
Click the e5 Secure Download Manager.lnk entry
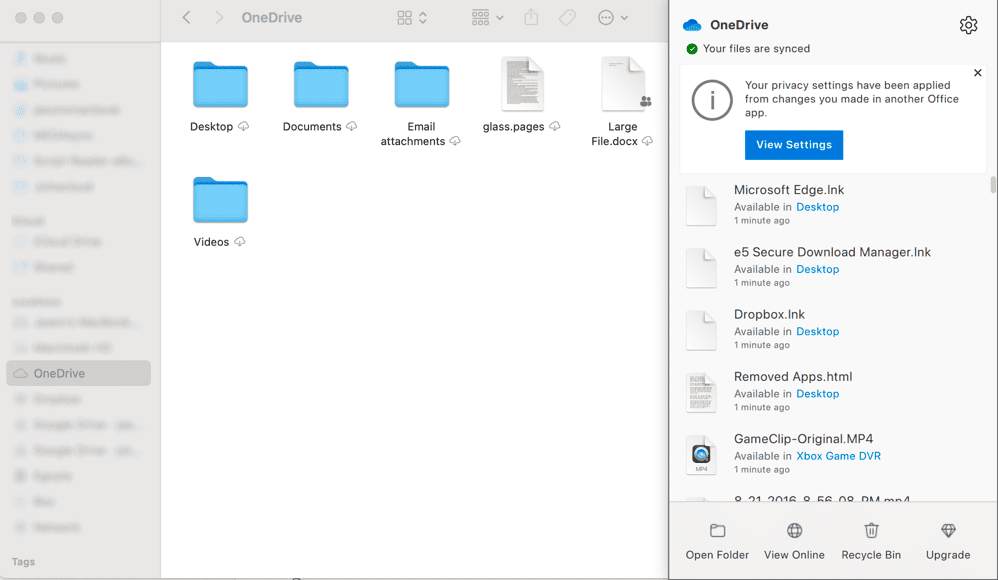click(x=833, y=267)
